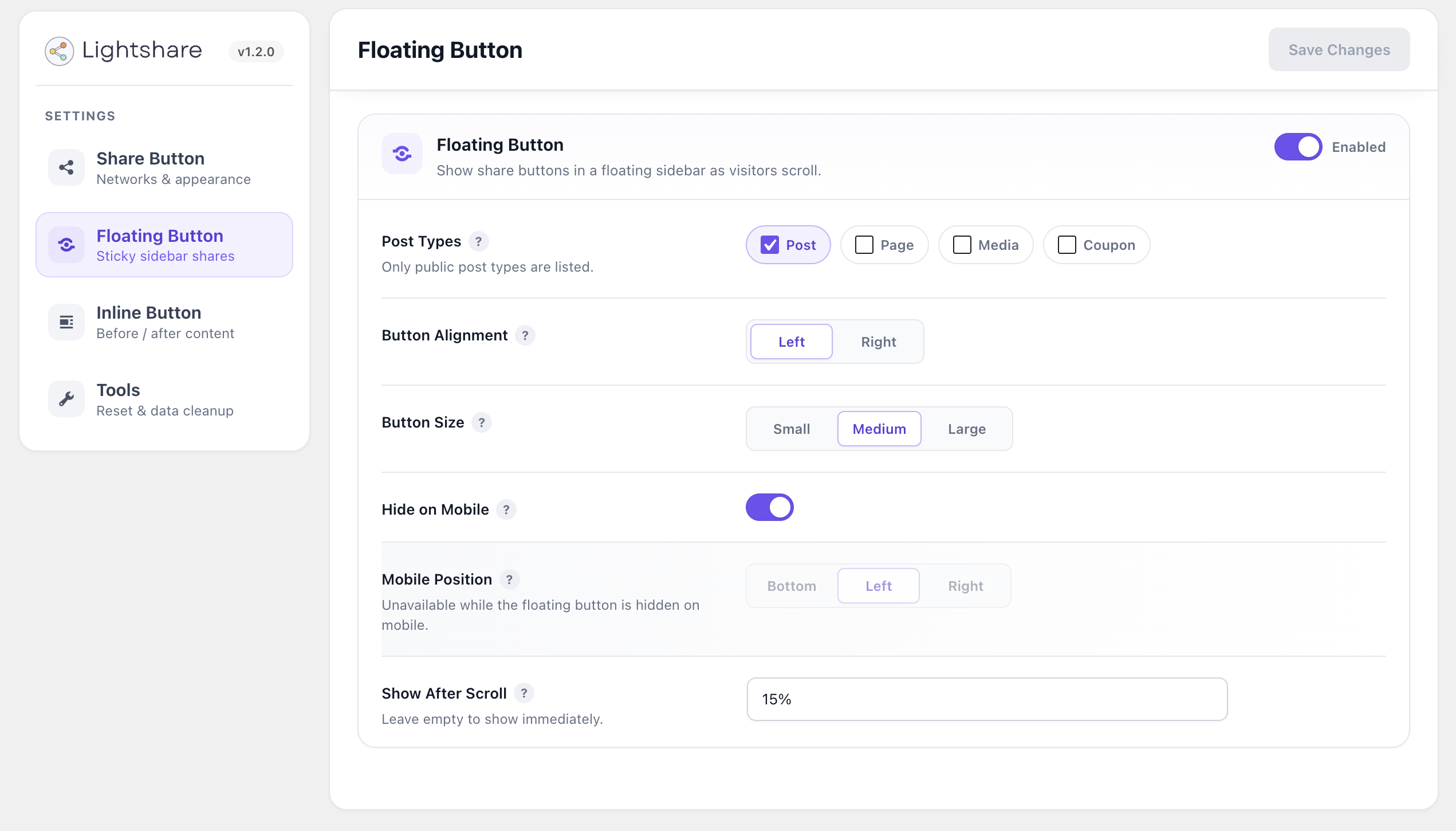Open help for Button Size
Viewport: 1456px width, 831px height.
point(482,422)
